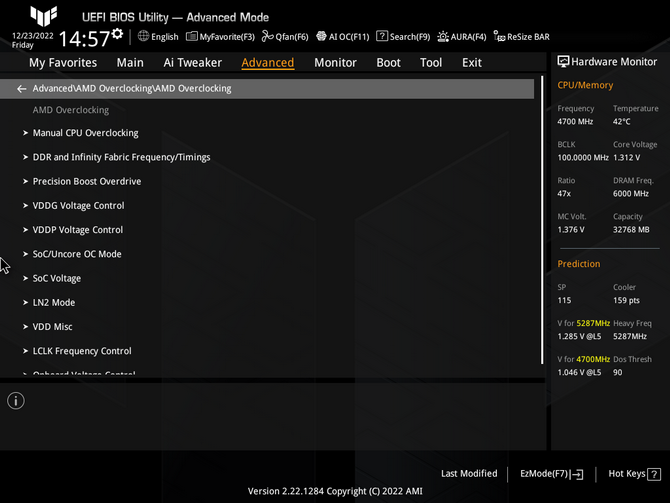Screen dimensions: 670x503
Task: Click the SP 115 value
Action: point(564,300)
